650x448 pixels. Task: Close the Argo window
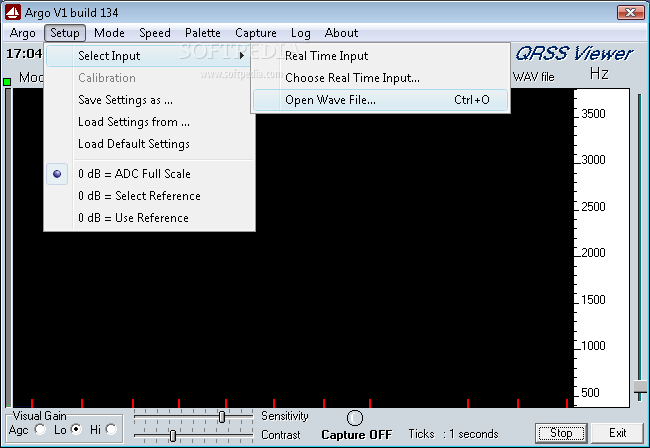click(631, 12)
